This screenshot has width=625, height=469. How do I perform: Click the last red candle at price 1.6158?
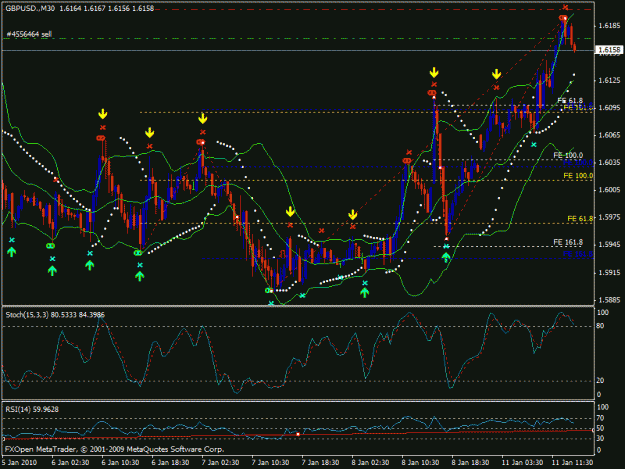574,48
